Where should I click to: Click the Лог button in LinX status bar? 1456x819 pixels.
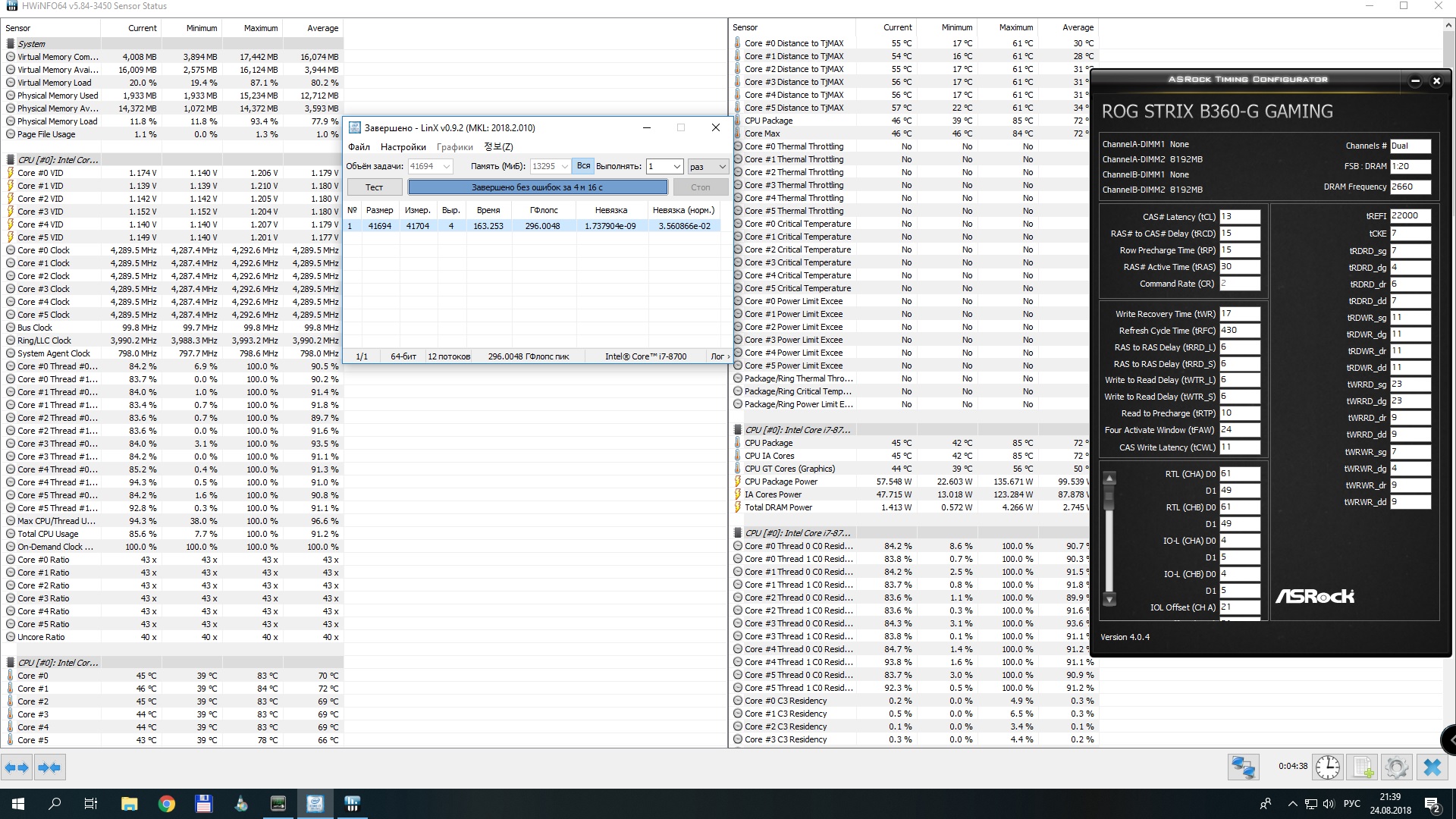(x=719, y=356)
